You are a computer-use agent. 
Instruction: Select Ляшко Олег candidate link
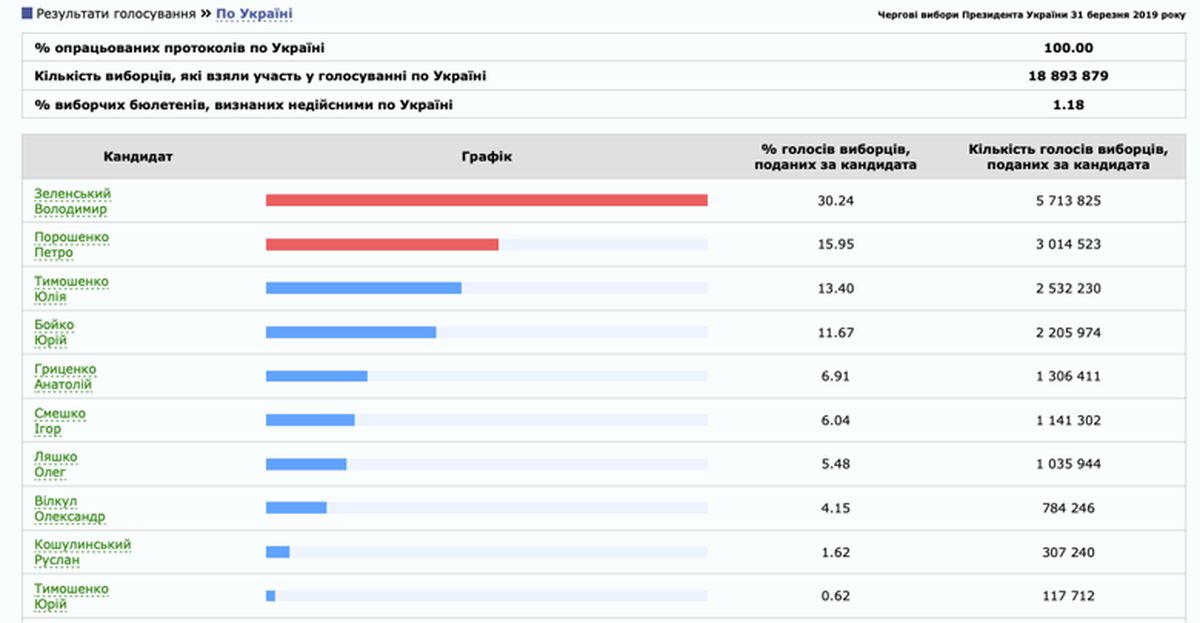[56, 465]
